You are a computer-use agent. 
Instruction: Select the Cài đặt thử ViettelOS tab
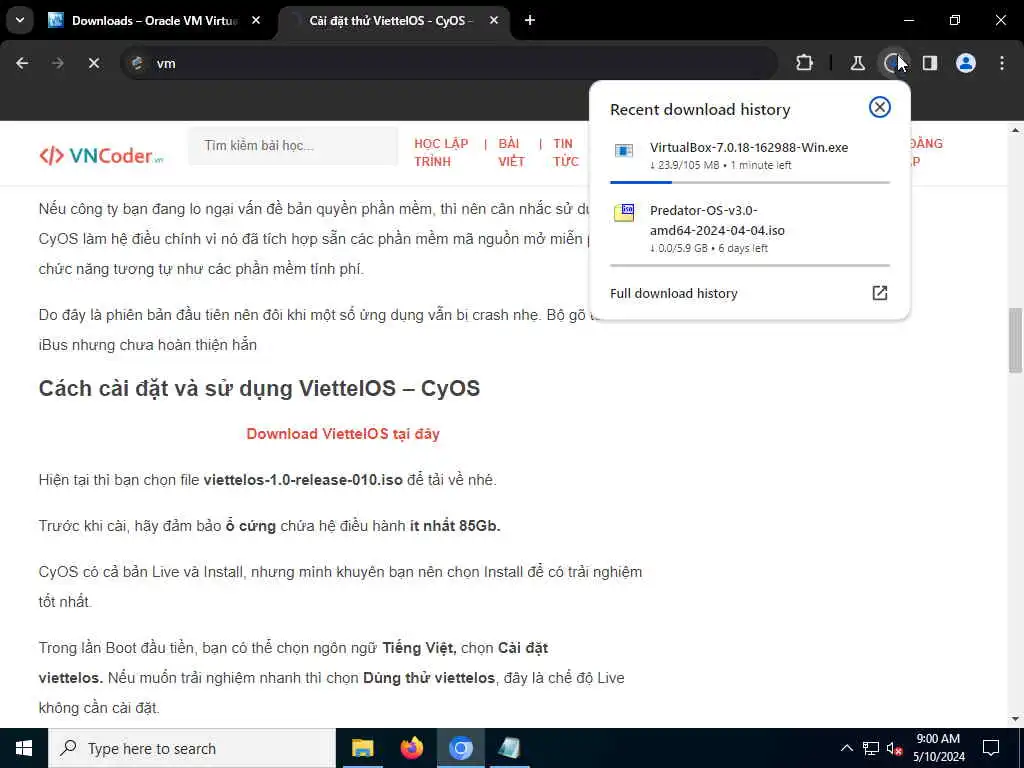(389, 20)
